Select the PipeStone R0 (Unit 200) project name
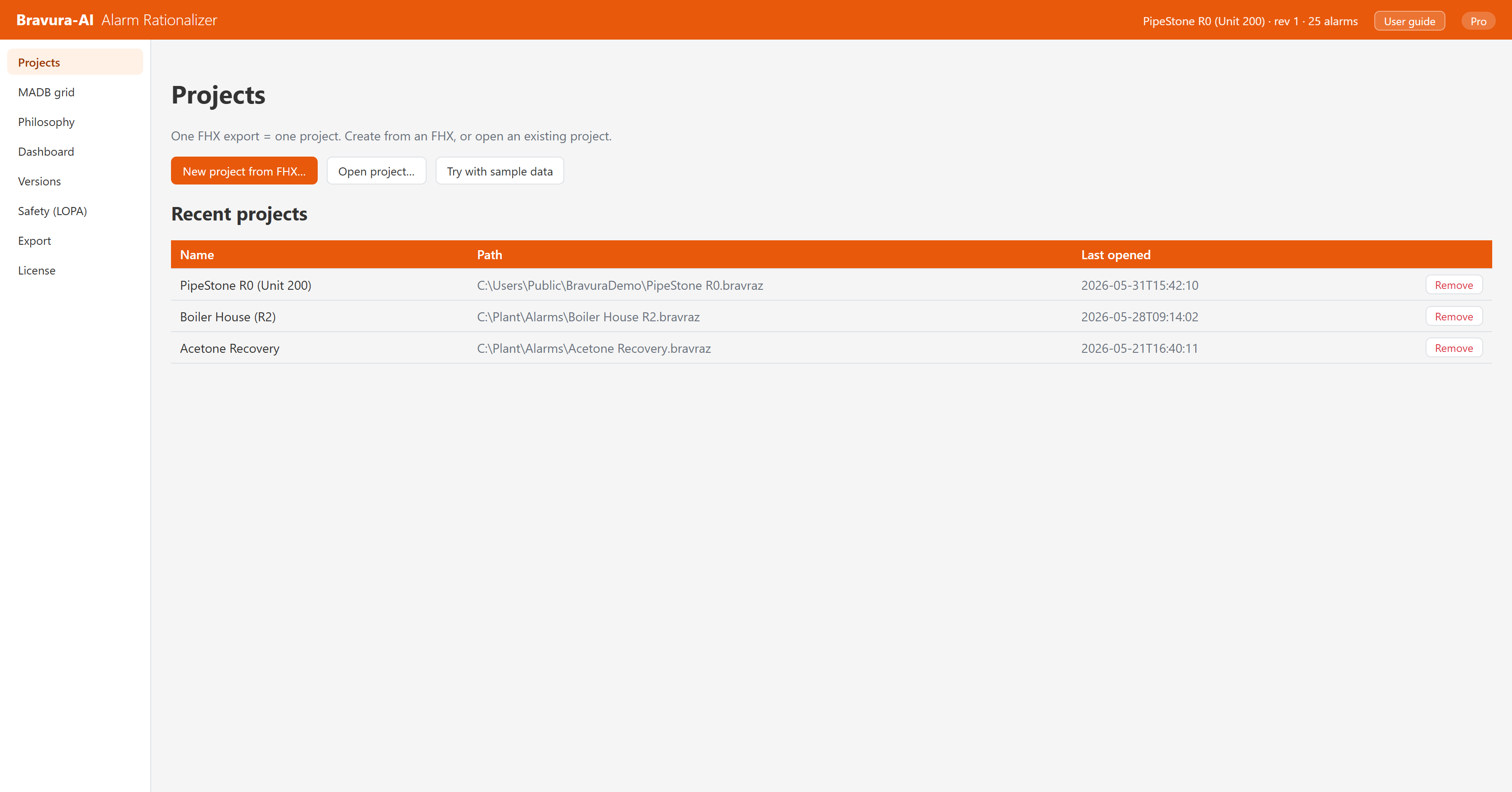1512x792 pixels. 245,285
